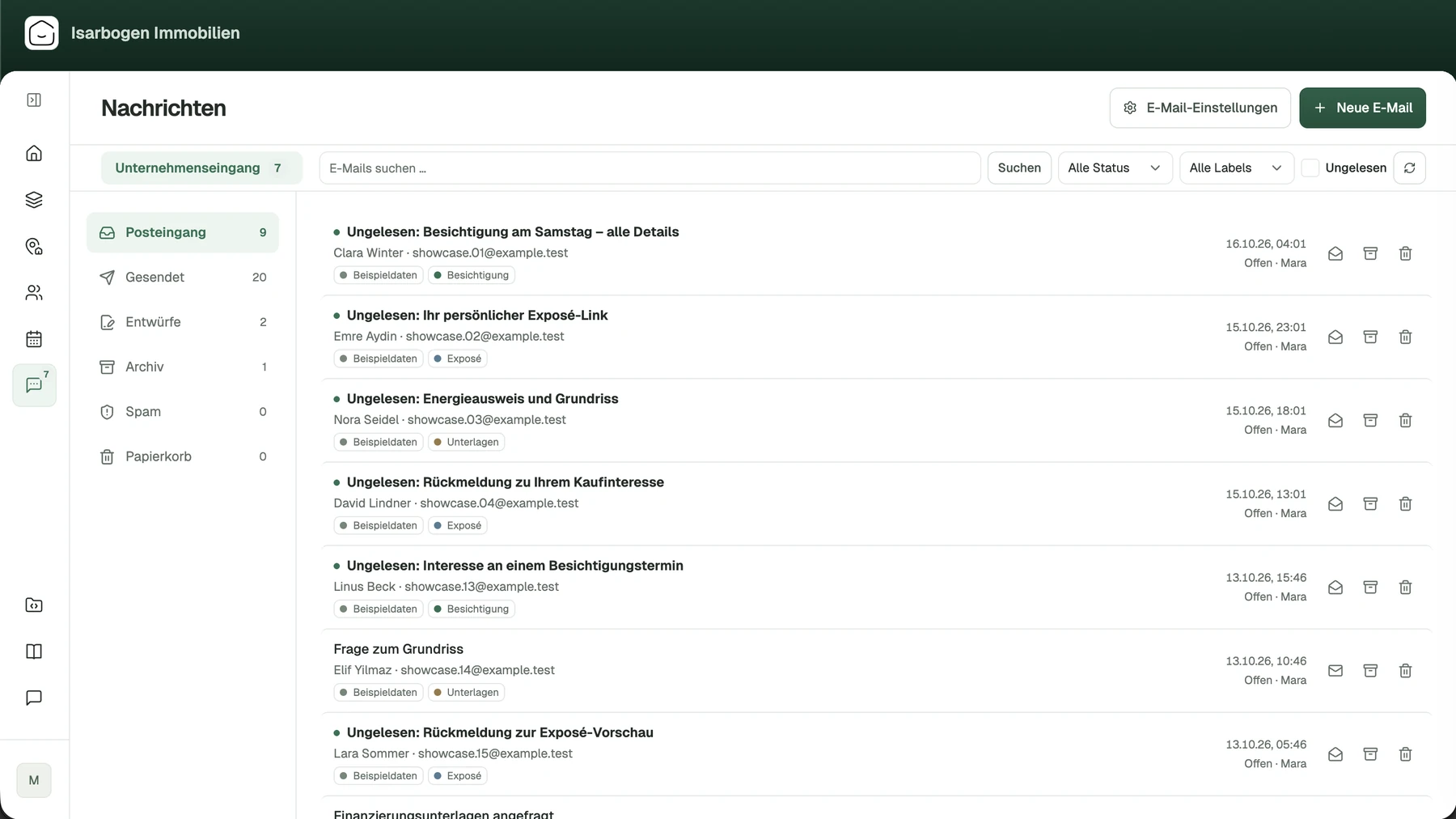Image resolution: width=1456 pixels, height=819 pixels.
Task: Open the chat bubble feedback icon
Action: click(x=34, y=698)
